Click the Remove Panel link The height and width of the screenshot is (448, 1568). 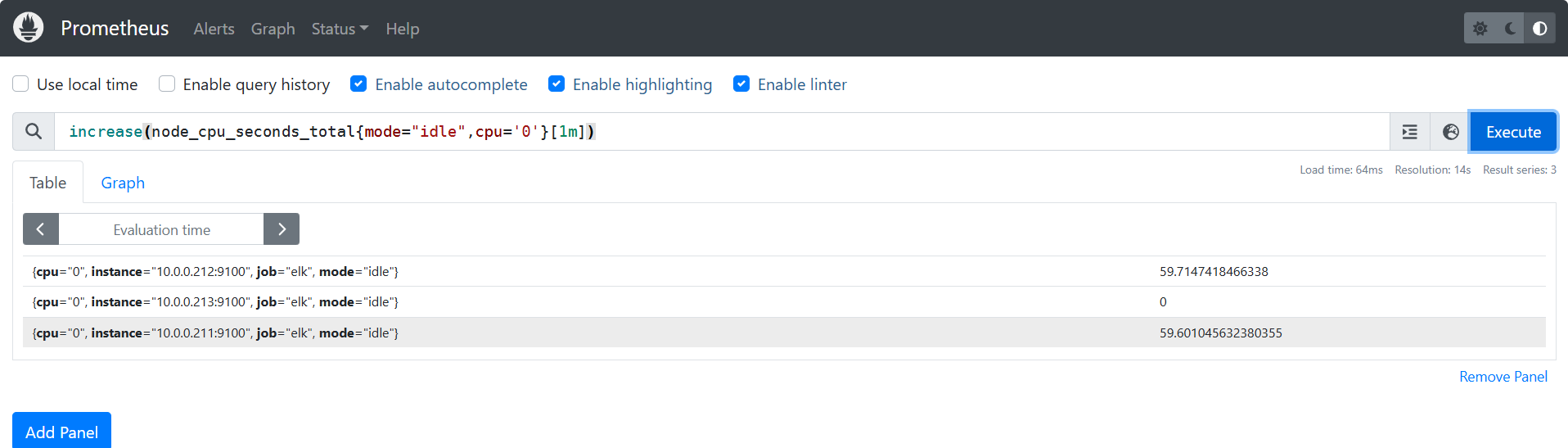click(1503, 377)
